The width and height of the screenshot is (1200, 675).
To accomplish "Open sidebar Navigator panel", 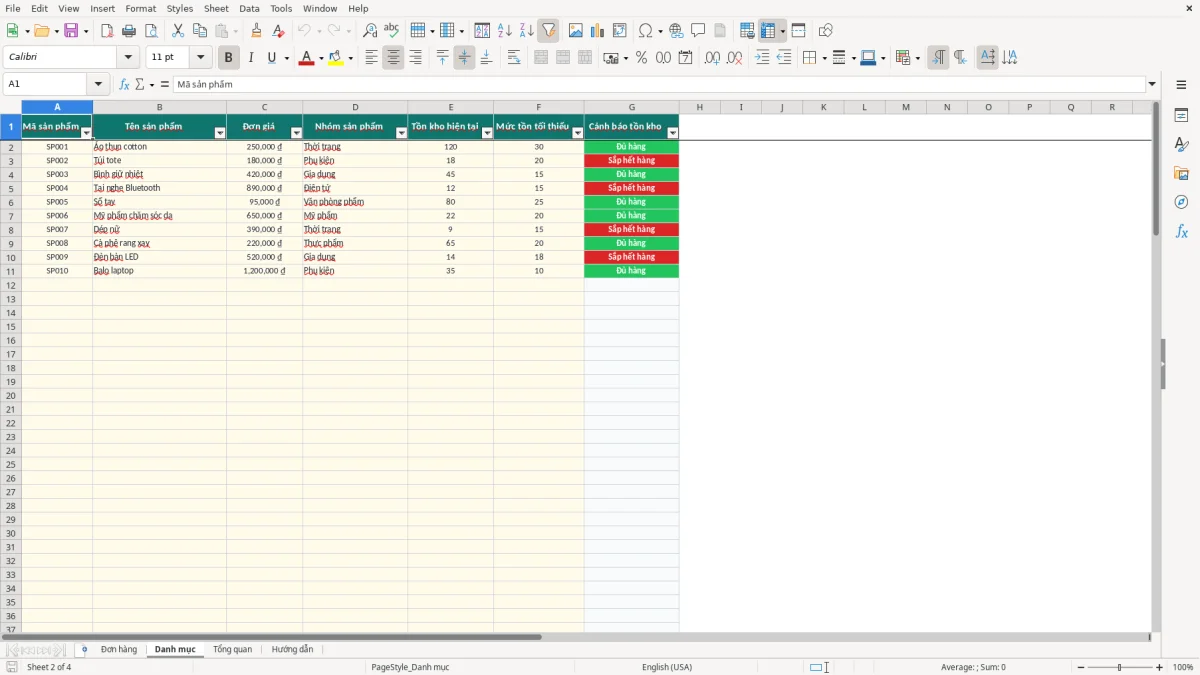I will 1181,203.
